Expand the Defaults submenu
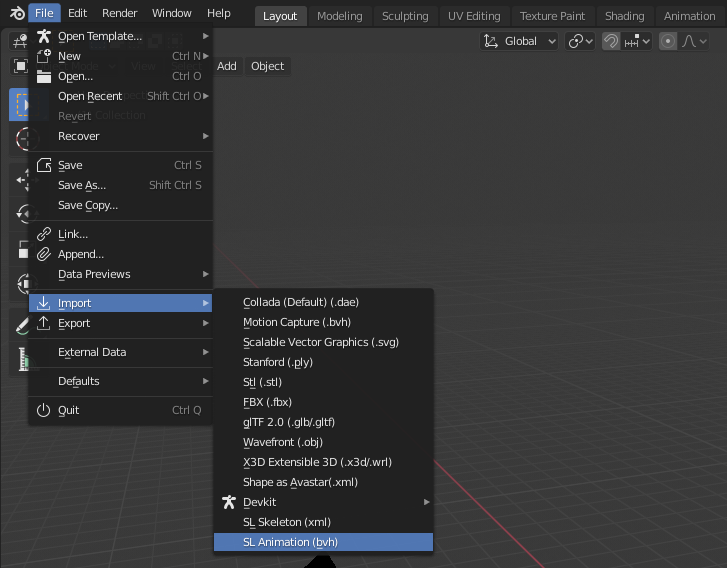Screen dimensions: 727x568 coord(121,381)
